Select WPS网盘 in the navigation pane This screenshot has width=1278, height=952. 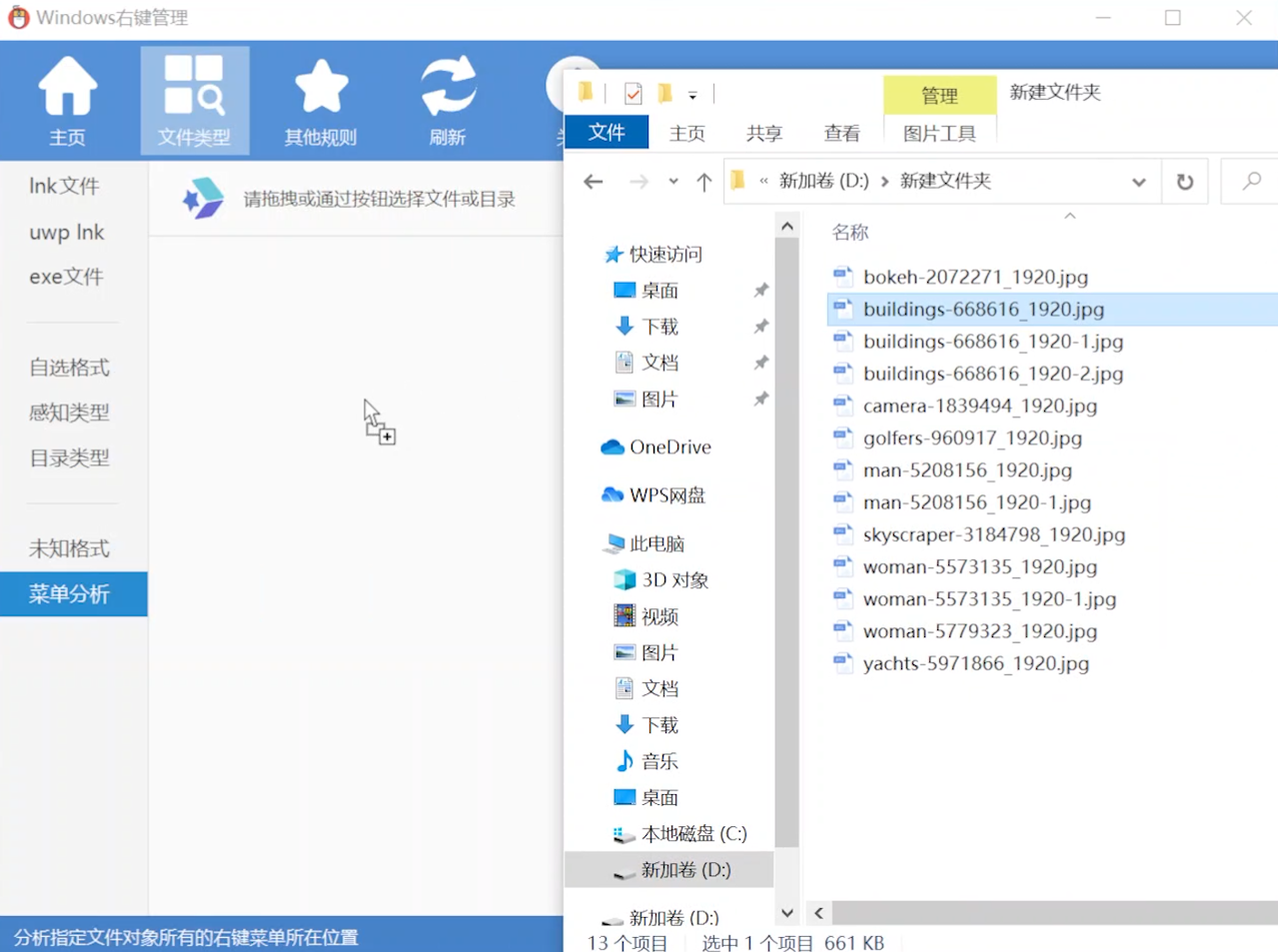(x=653, y=494)
